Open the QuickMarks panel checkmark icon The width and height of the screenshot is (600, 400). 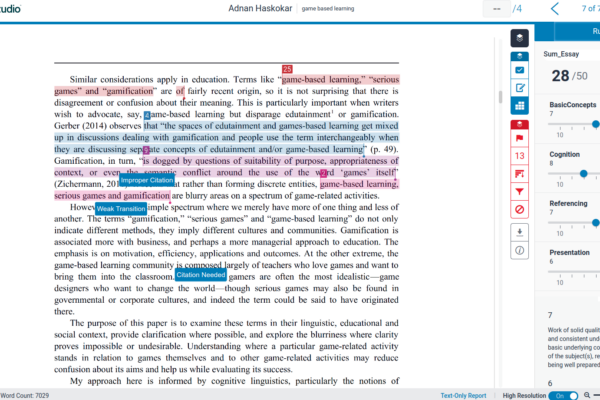519,70
